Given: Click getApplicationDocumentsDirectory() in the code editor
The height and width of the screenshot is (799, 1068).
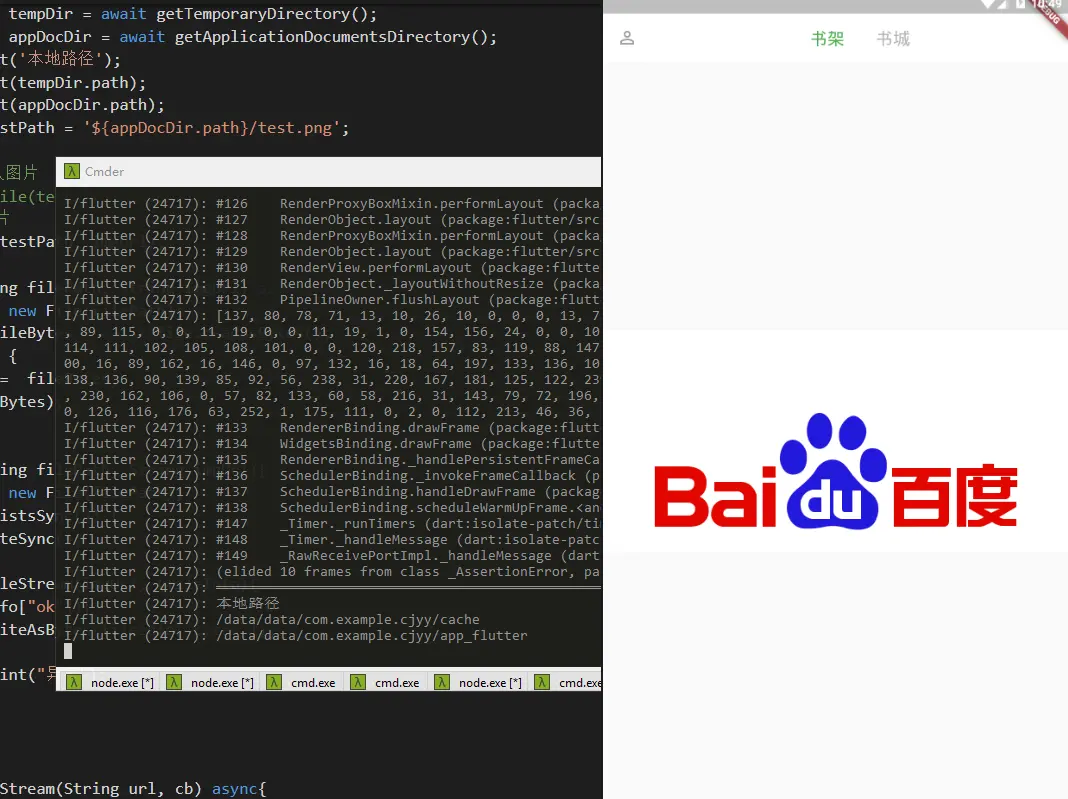Looking at the screenshot, I should tap(336, 37).
